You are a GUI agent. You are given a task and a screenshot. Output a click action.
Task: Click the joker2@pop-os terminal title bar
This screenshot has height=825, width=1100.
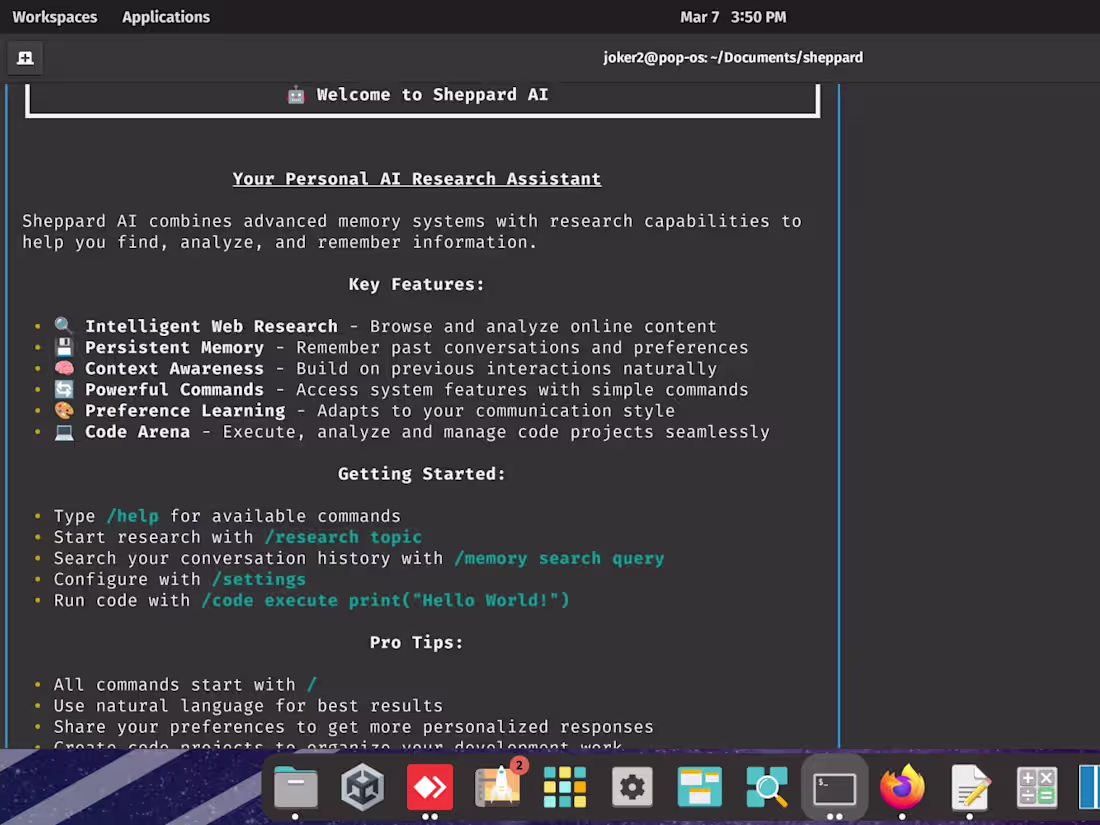[733, 57]
